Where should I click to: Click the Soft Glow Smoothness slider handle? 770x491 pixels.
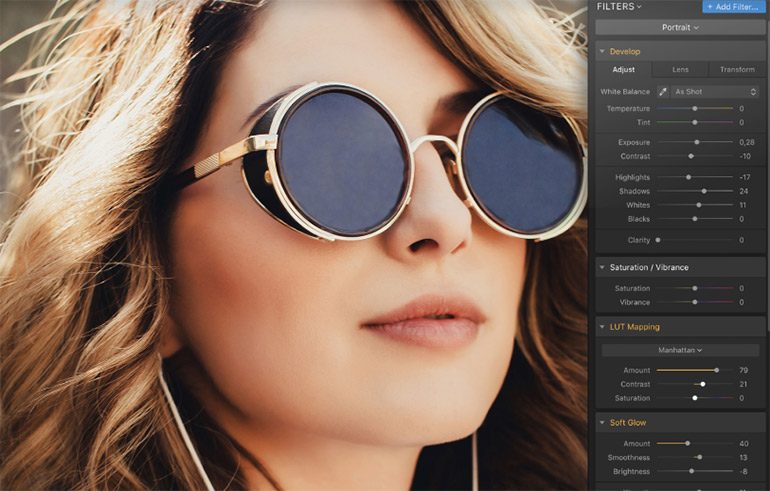pos(699,457)
